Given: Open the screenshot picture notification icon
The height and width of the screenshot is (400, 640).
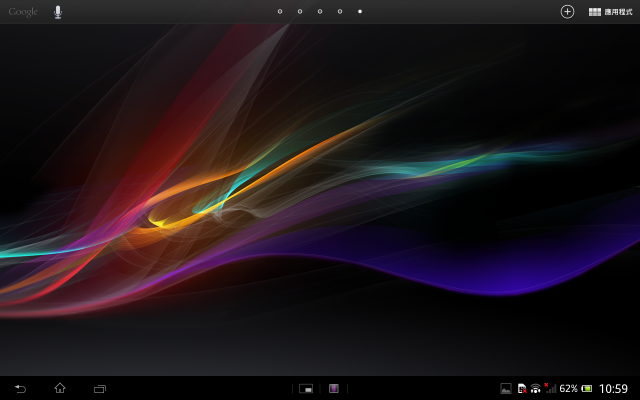Looking at the screenshot, I should [506, 389].
